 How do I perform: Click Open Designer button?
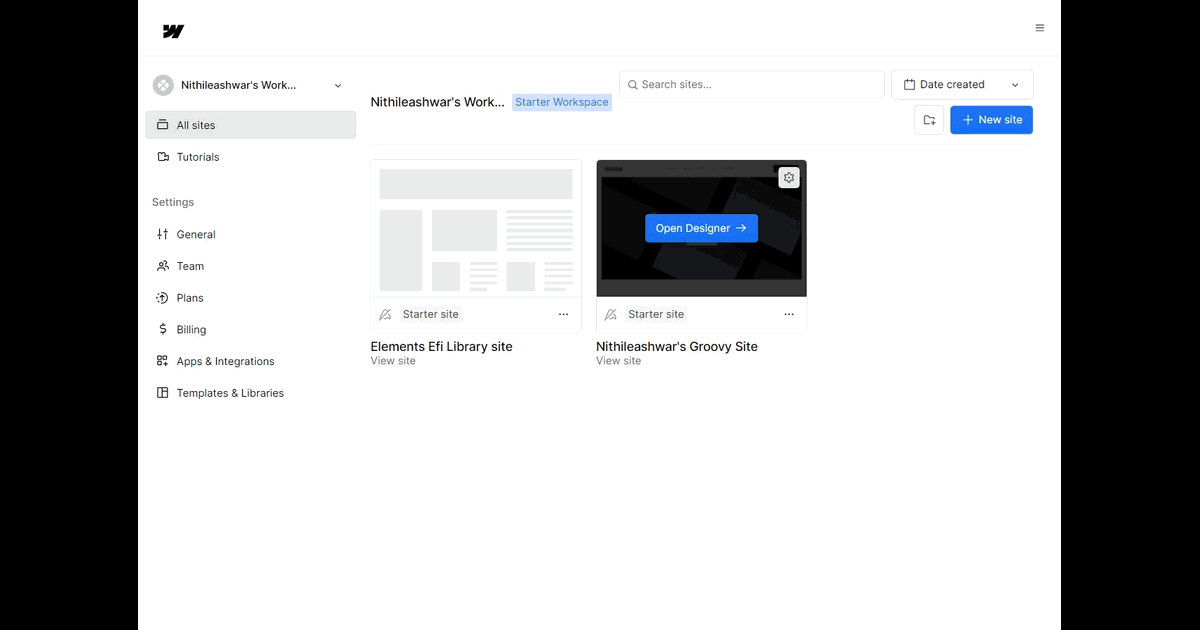(x=701, y=228)
